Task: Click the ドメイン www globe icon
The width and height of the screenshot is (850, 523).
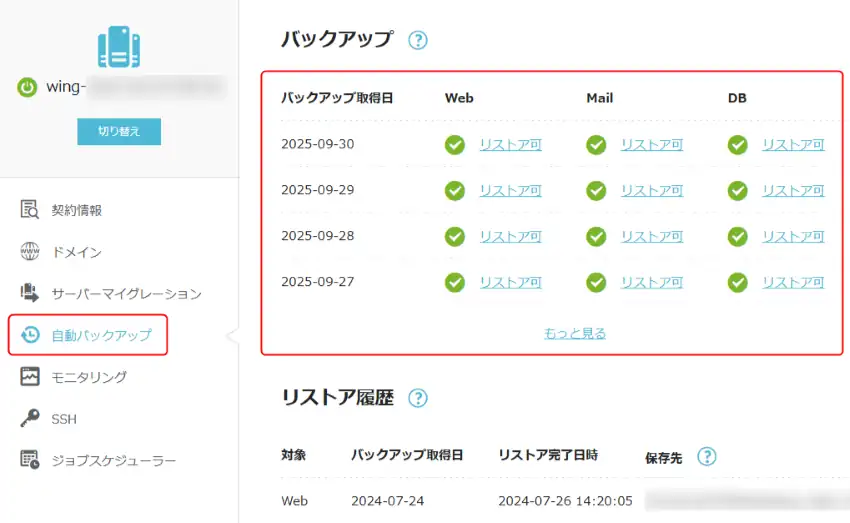Action: pyautogui.click(x=30, y=252)
